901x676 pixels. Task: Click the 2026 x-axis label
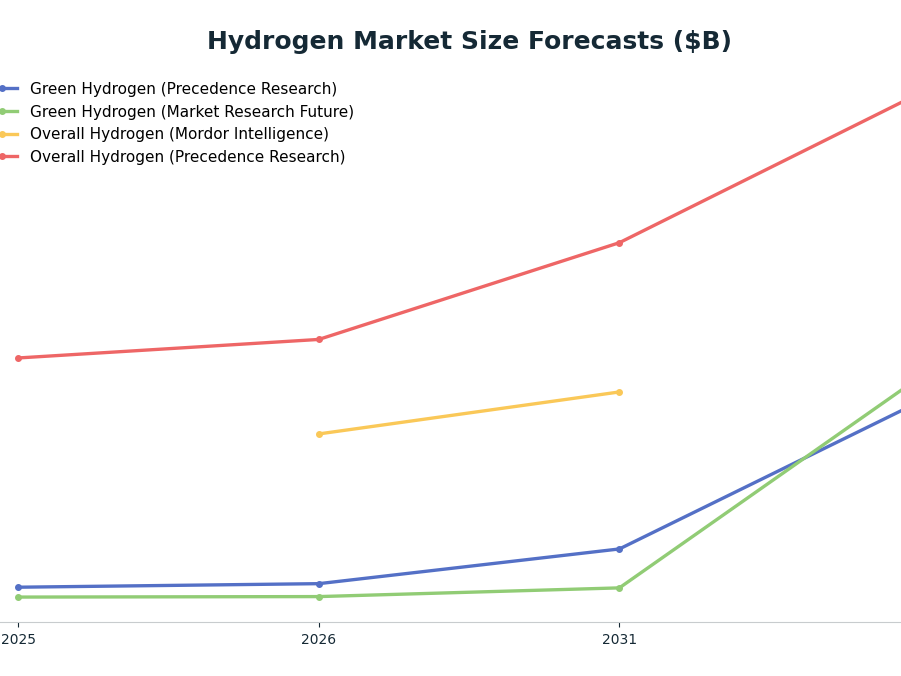tap(319, 639)
